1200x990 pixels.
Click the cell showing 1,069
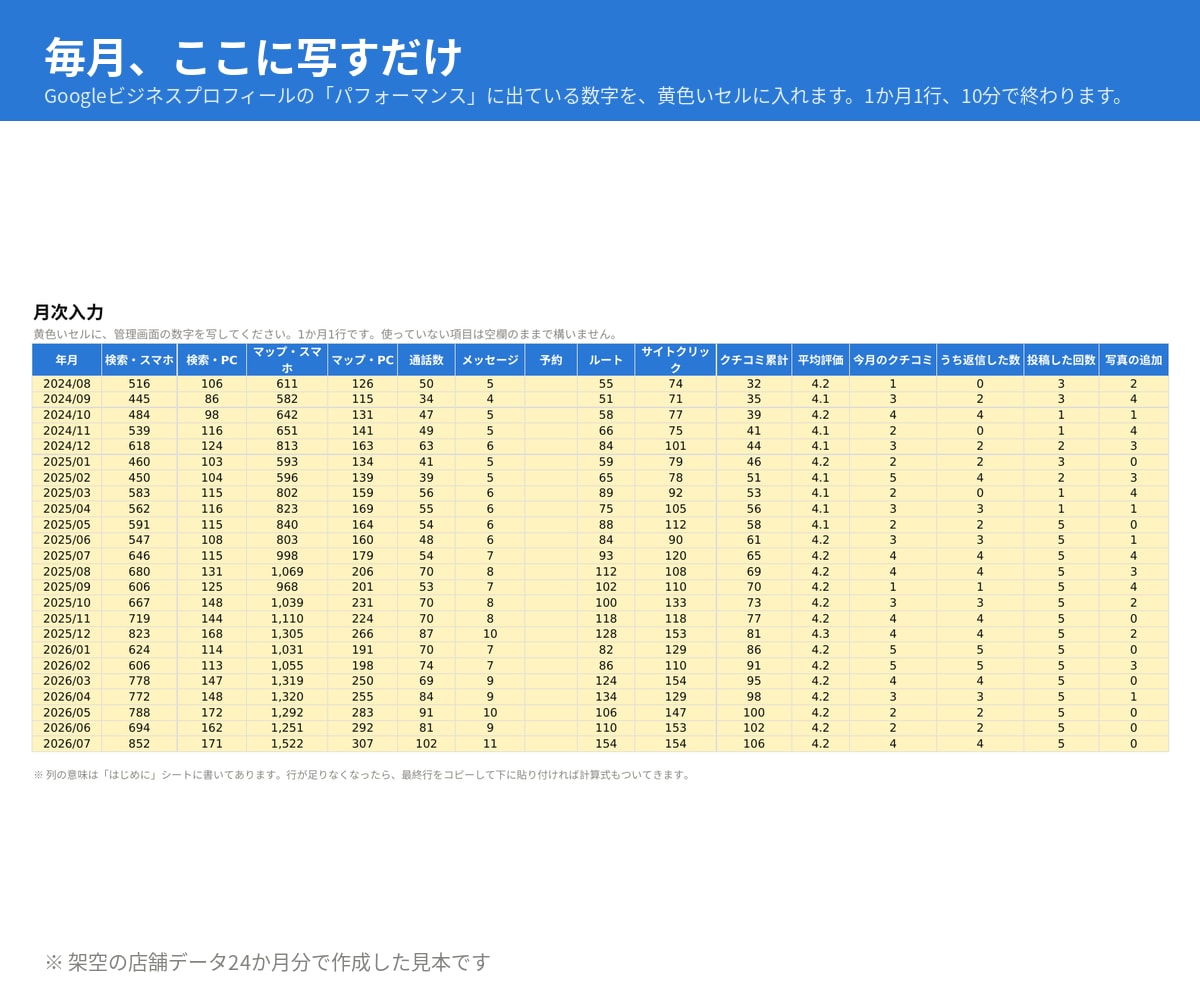[x=287, y=572]
